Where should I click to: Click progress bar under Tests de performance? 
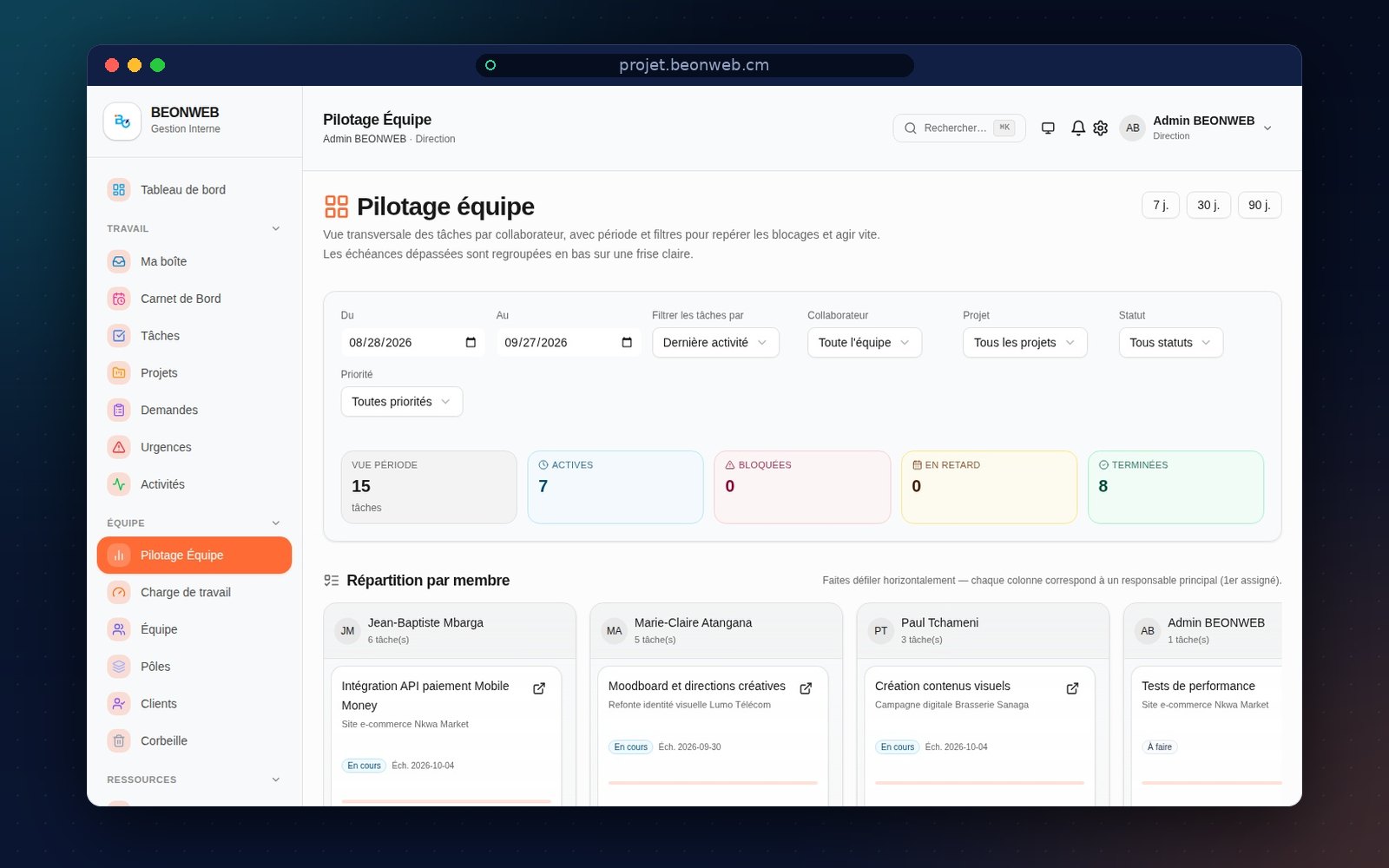(x=1211, y=783)
